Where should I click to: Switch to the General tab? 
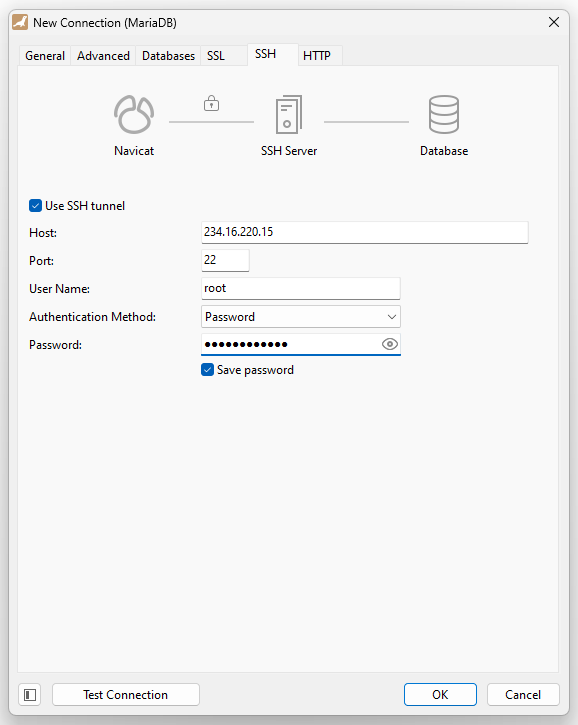45,56
